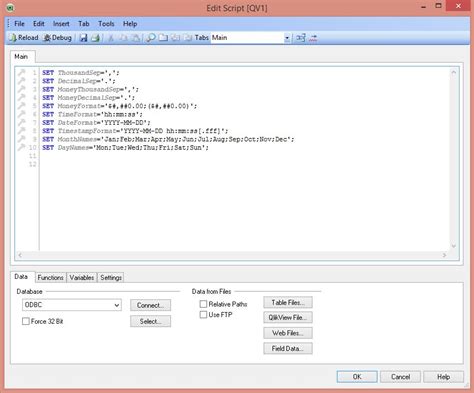The height and width of the screenshot is (393, 474).
Task: Open the Edit menu
Action: click(x=39, y=24)
